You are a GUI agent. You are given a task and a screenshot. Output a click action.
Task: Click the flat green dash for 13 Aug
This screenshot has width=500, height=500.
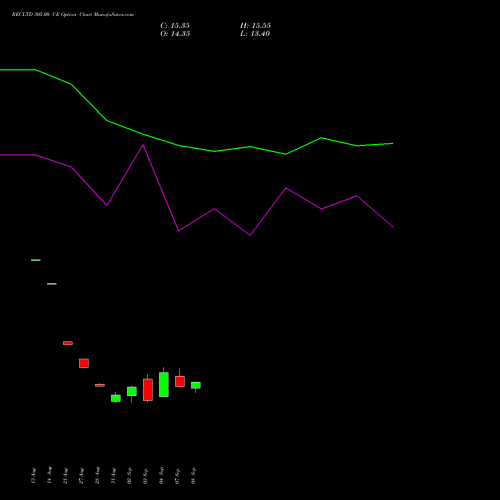tap(36, 260)
